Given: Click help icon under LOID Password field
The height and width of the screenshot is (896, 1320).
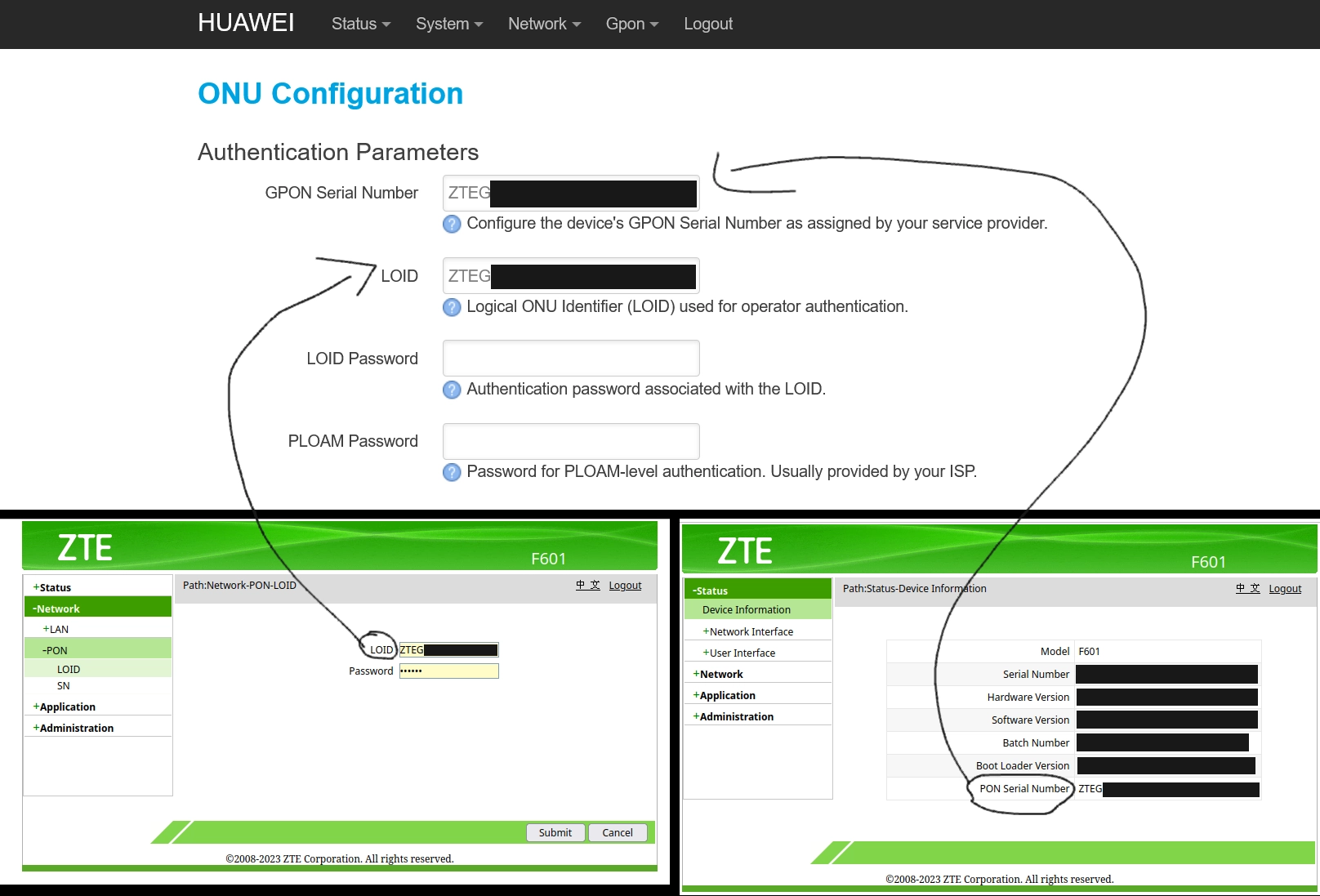Looking at the screenshot, I should pyautogui.click(x=452, y=390).
